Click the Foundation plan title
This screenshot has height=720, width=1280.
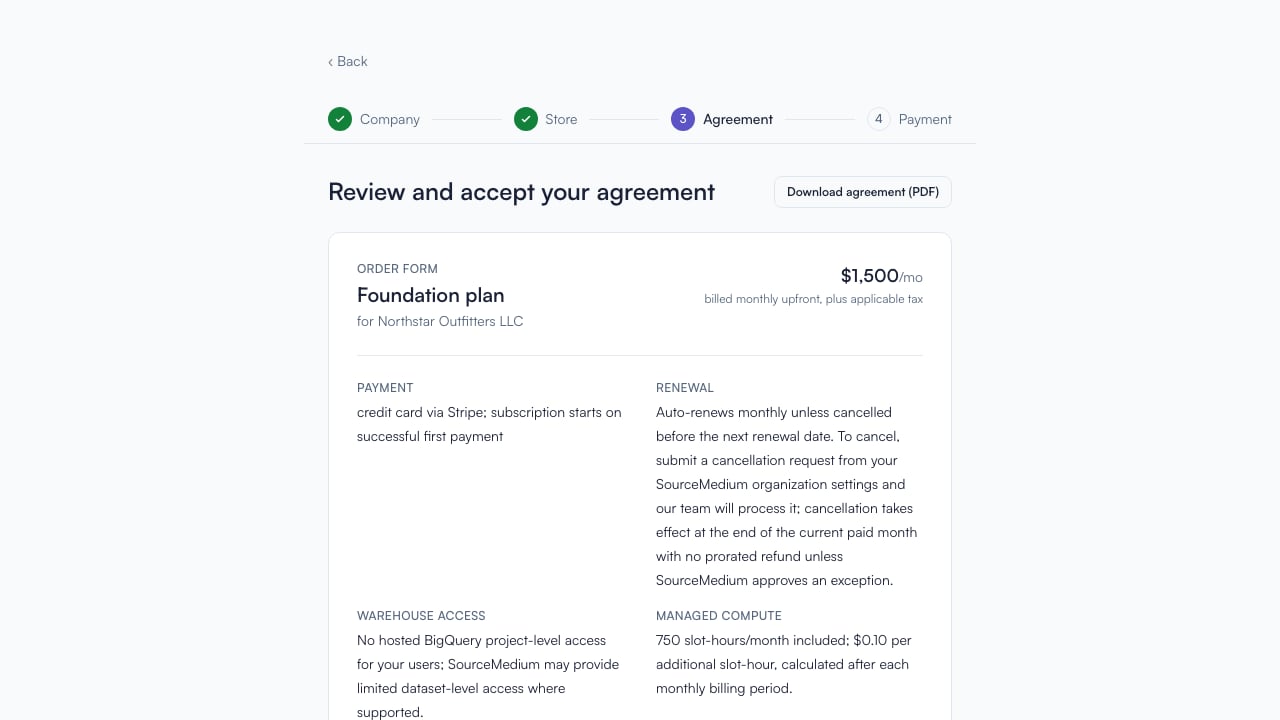(431, 295)
